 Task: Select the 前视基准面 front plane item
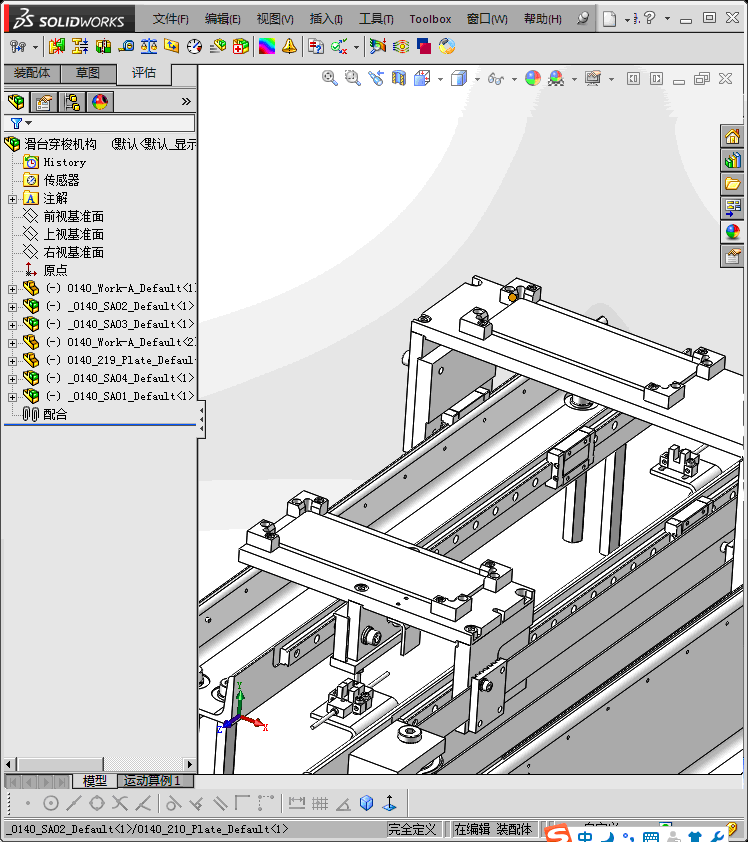73,216
